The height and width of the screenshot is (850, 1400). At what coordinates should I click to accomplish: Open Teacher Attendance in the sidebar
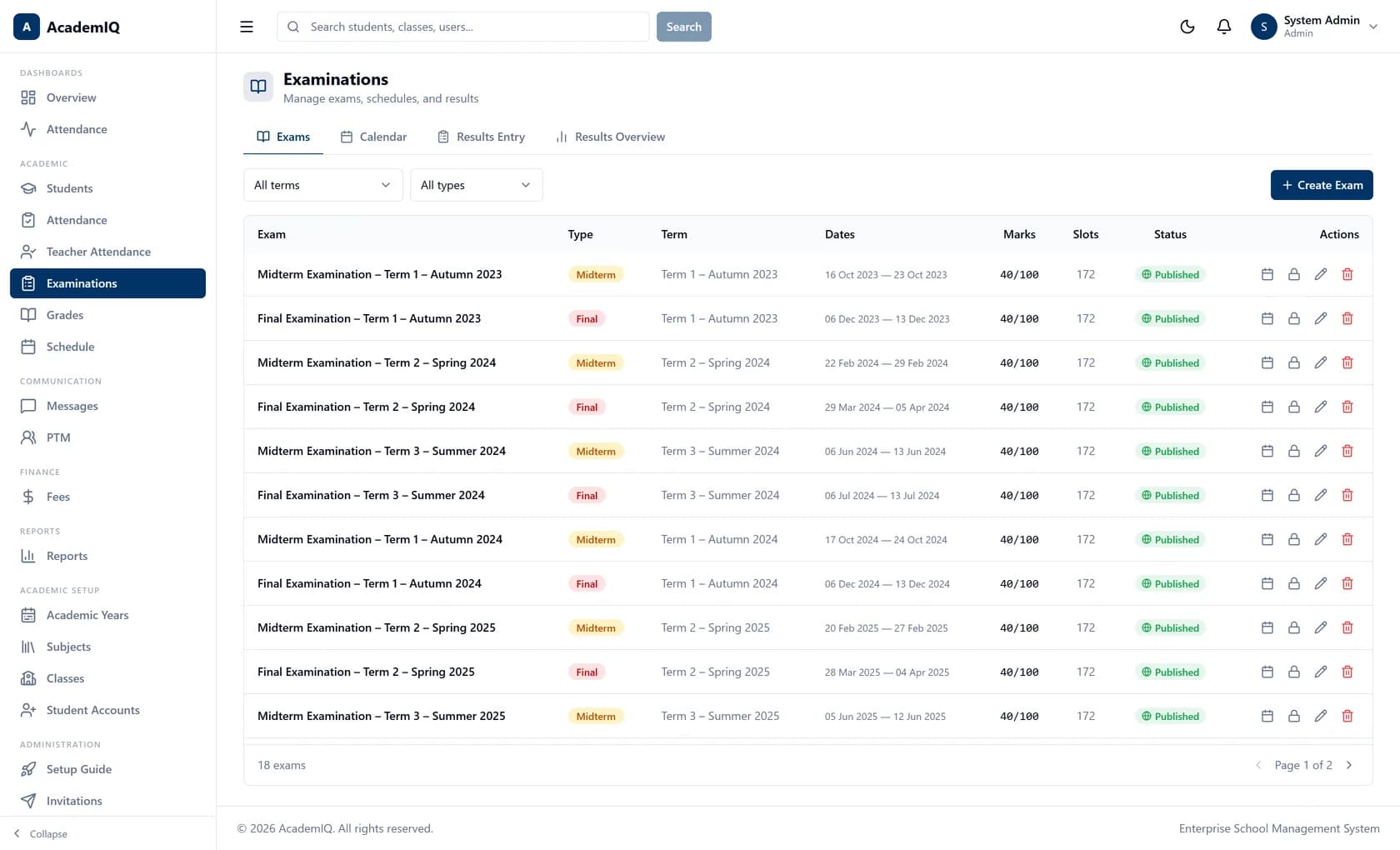point(107,252)
